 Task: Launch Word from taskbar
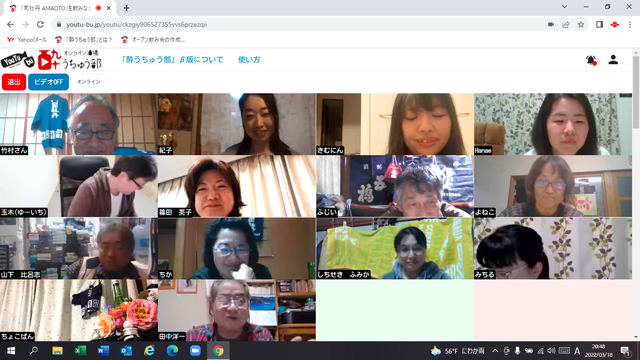(103, 351)
